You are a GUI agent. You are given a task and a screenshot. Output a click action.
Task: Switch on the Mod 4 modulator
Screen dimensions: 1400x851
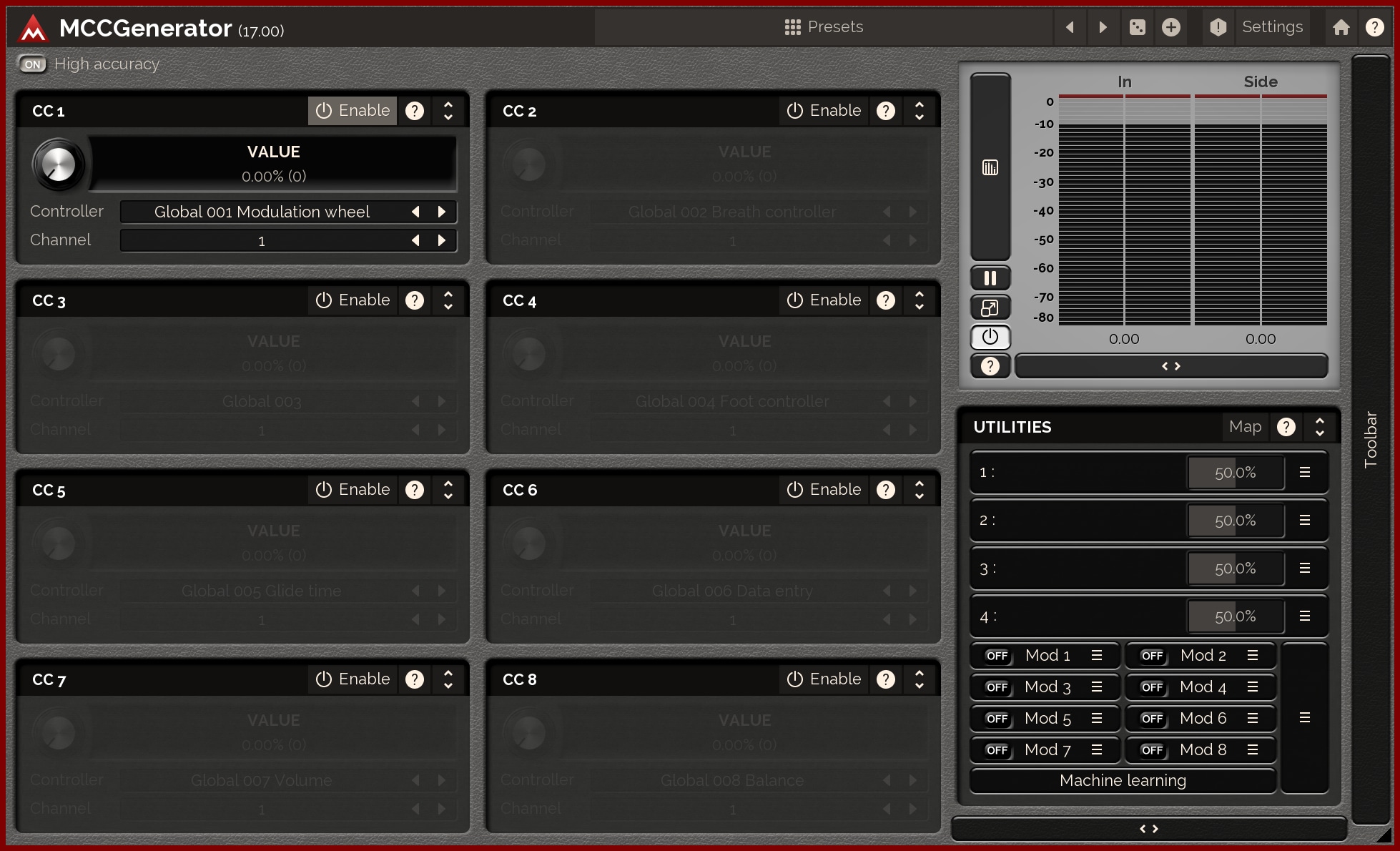[x=1152, y=687]
